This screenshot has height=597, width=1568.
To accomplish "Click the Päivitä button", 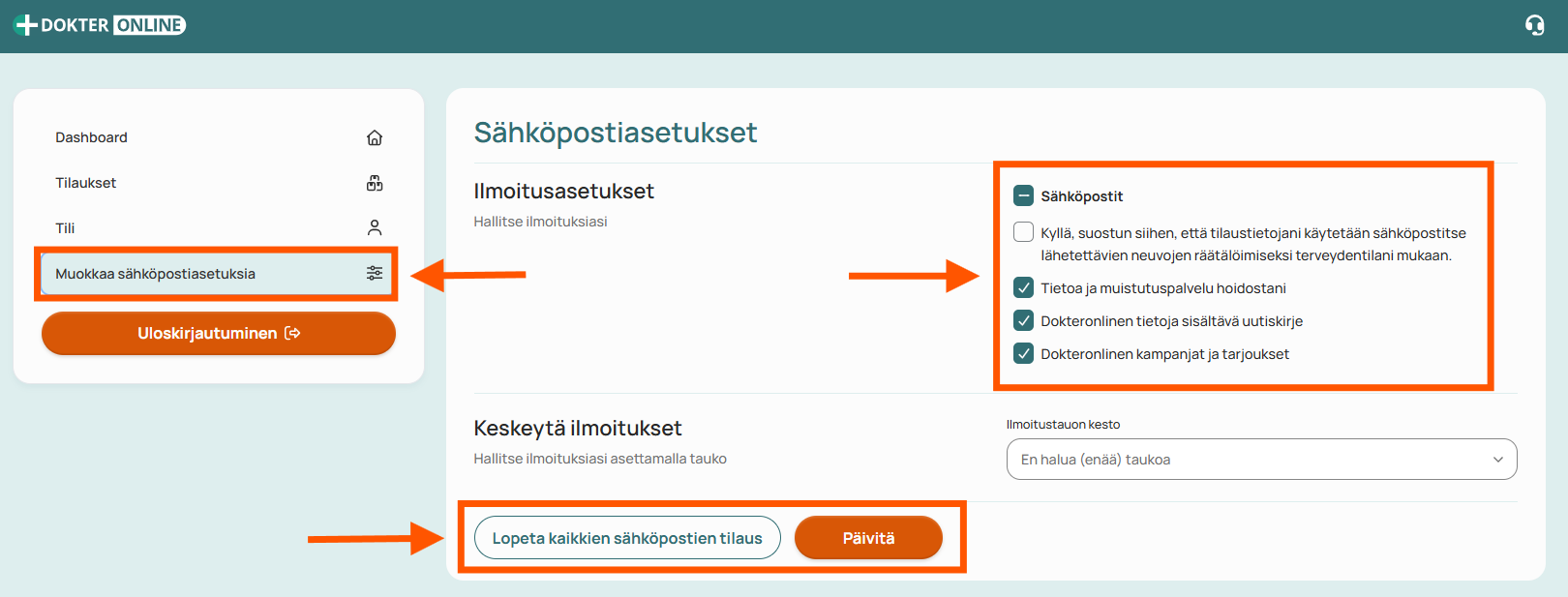I will click(x=868, y=538).
